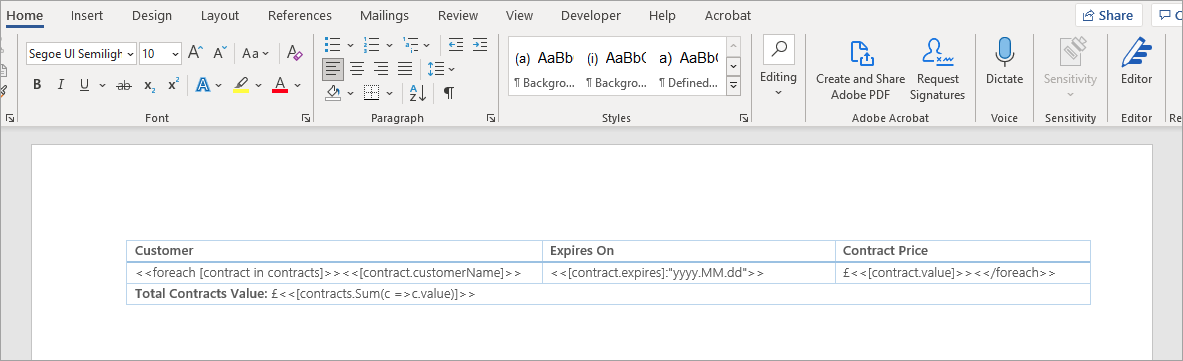Open Styles pane launcher
The width and height of the screenshot is (1183, 361).
744,118
